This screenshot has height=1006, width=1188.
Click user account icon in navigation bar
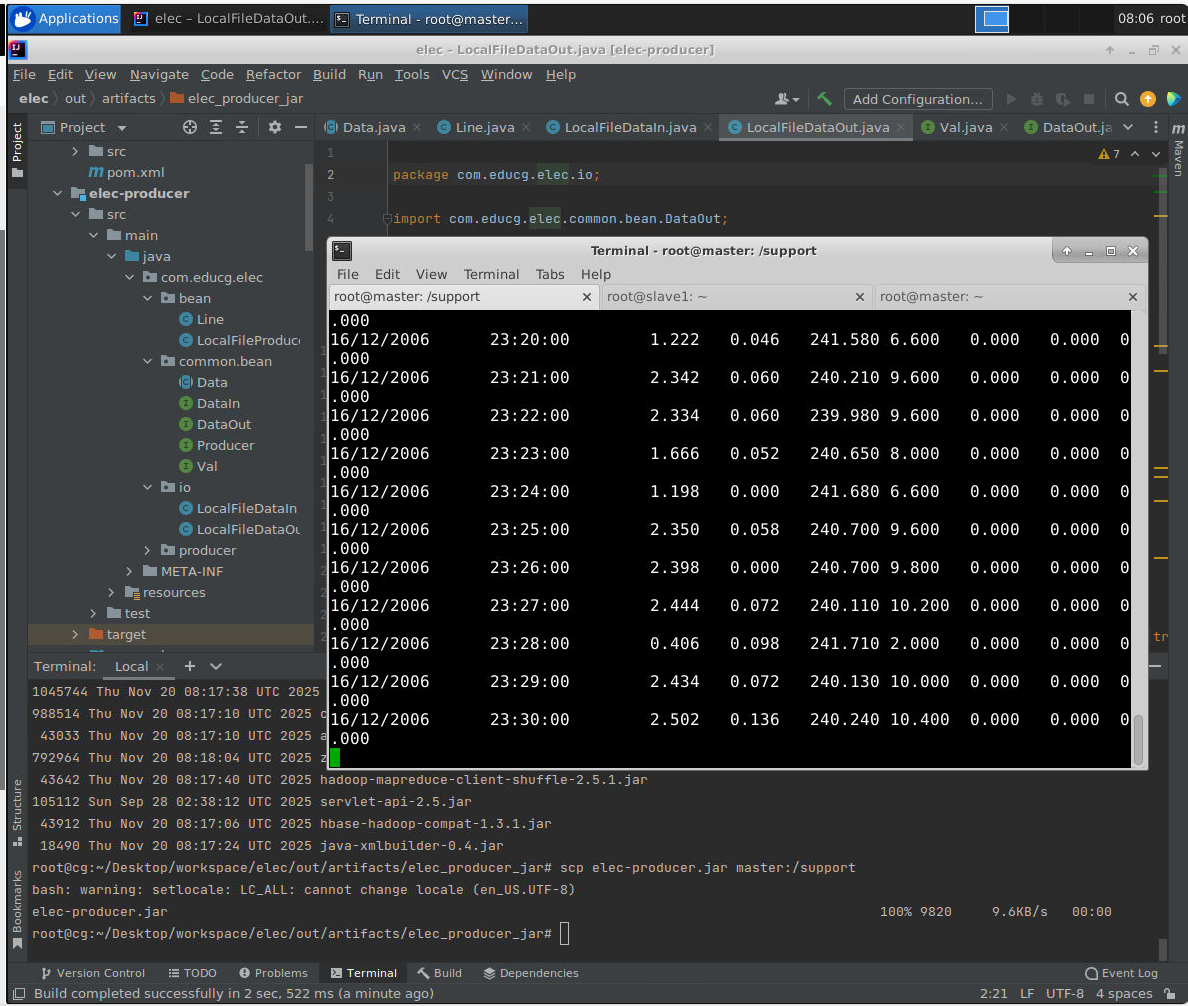click(x=786, y=99)
